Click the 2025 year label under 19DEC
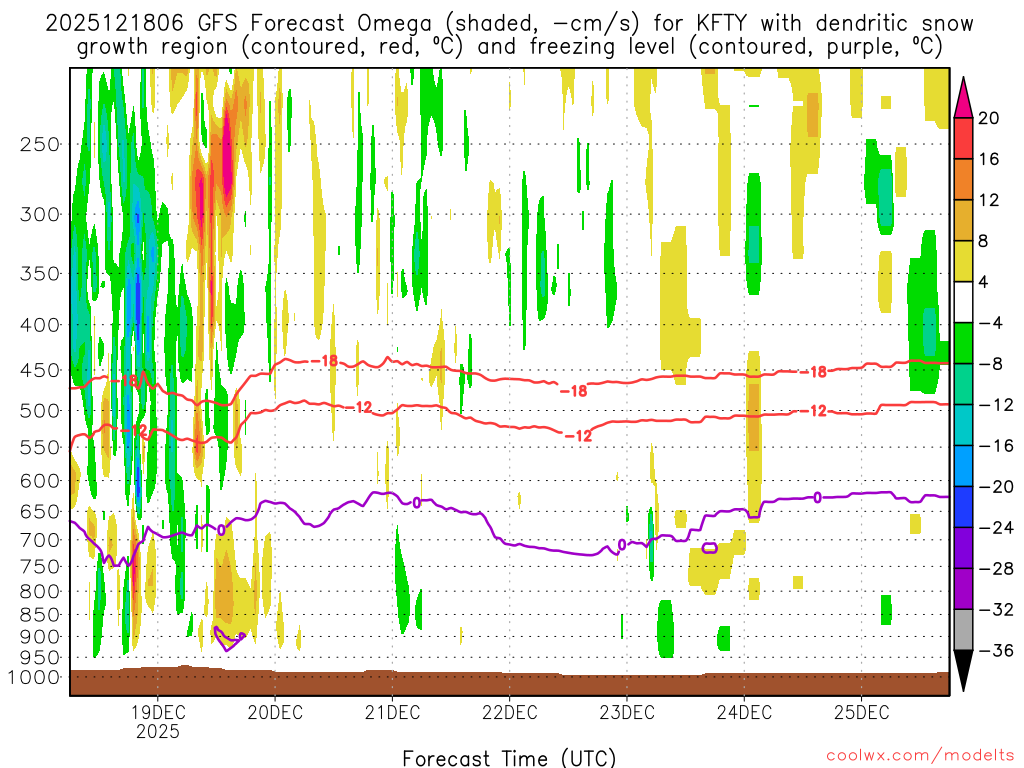1024x768 pixels. pyautogui.click(x=157, y=731)
